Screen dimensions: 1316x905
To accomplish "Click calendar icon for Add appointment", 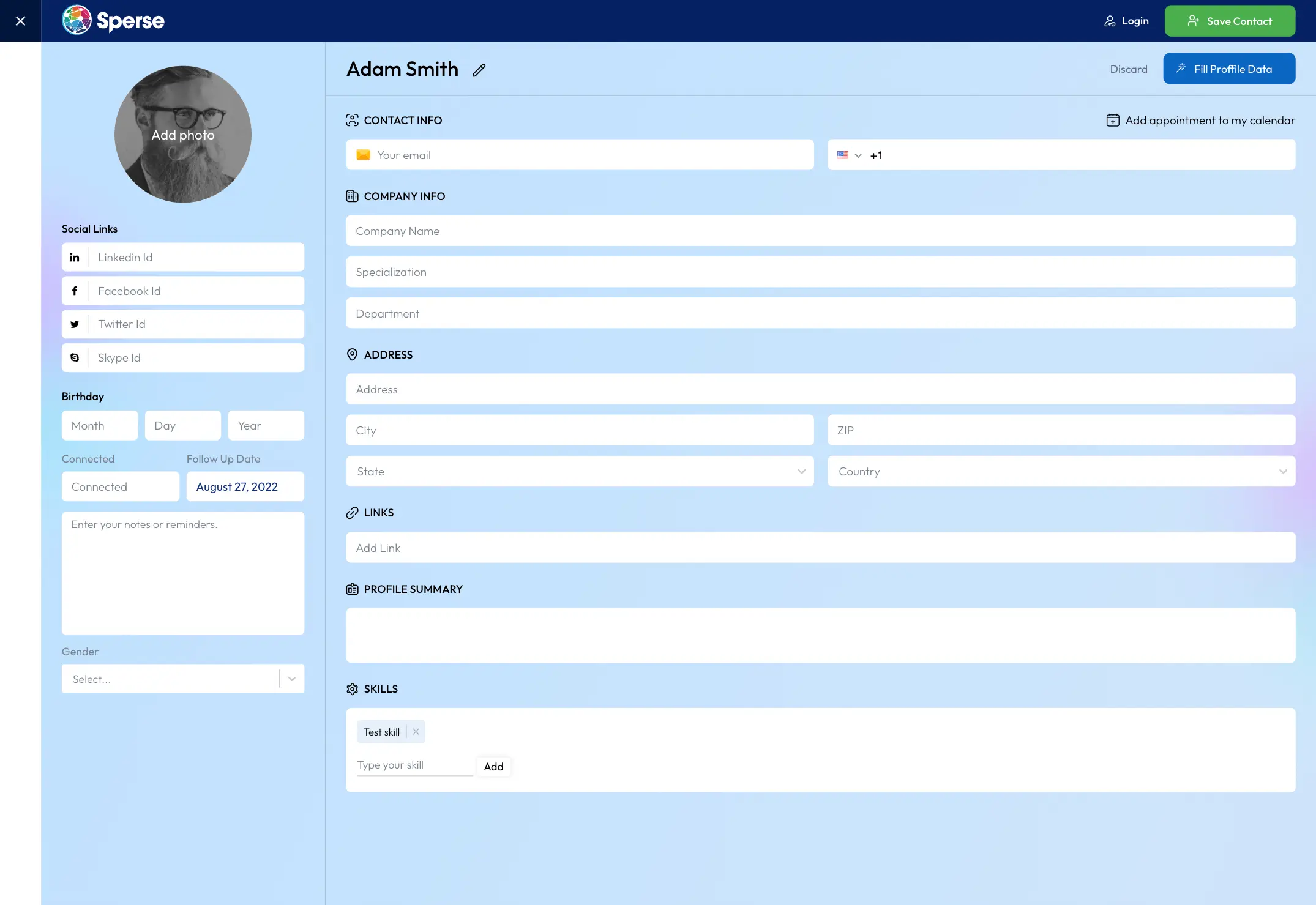I will click(x=1112, y=121).
